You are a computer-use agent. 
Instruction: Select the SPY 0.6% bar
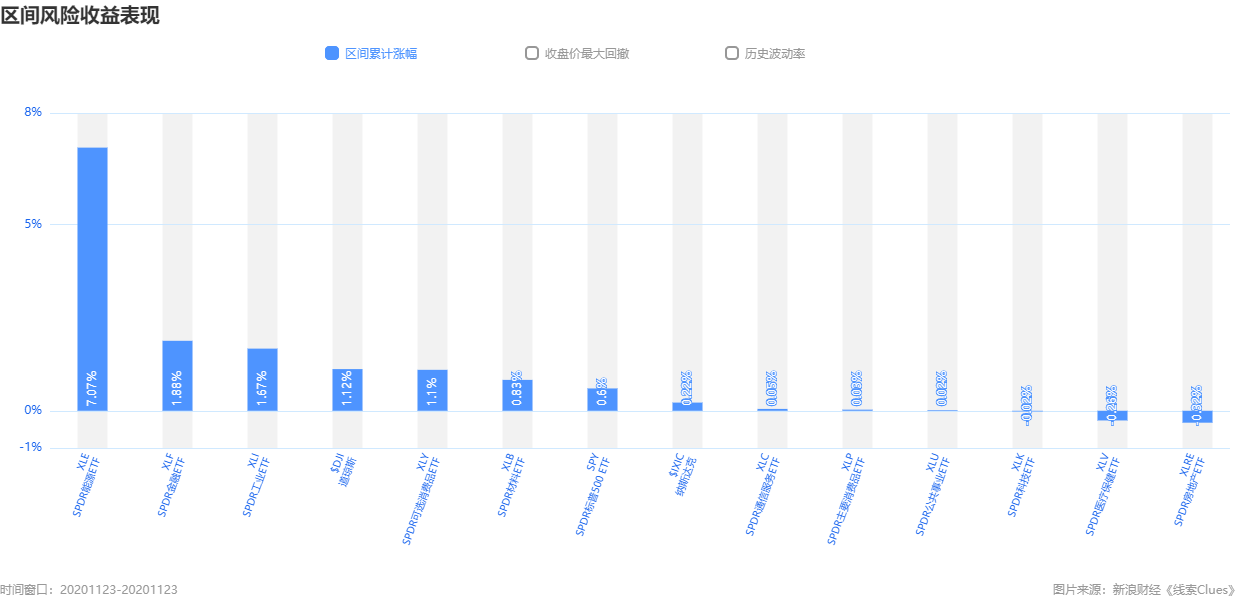point(602,399)
